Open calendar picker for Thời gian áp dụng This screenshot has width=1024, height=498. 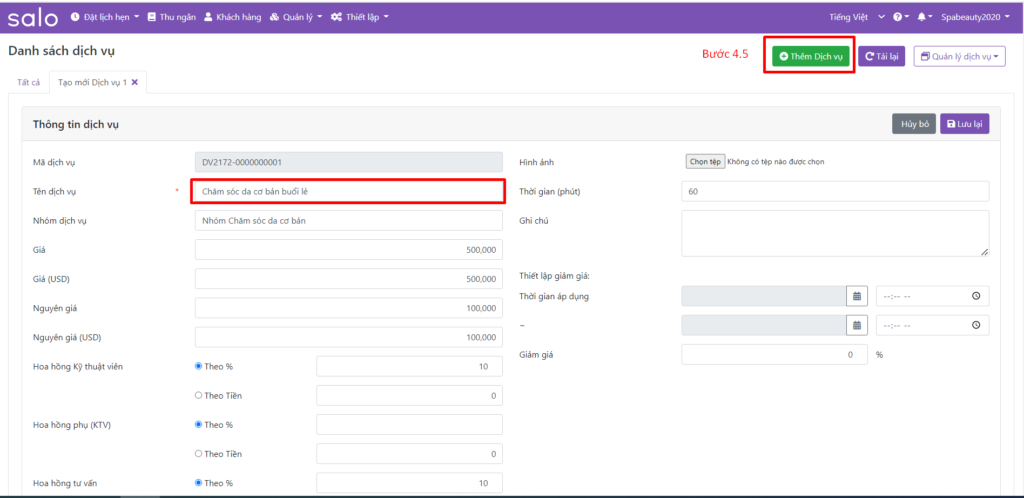856,296
